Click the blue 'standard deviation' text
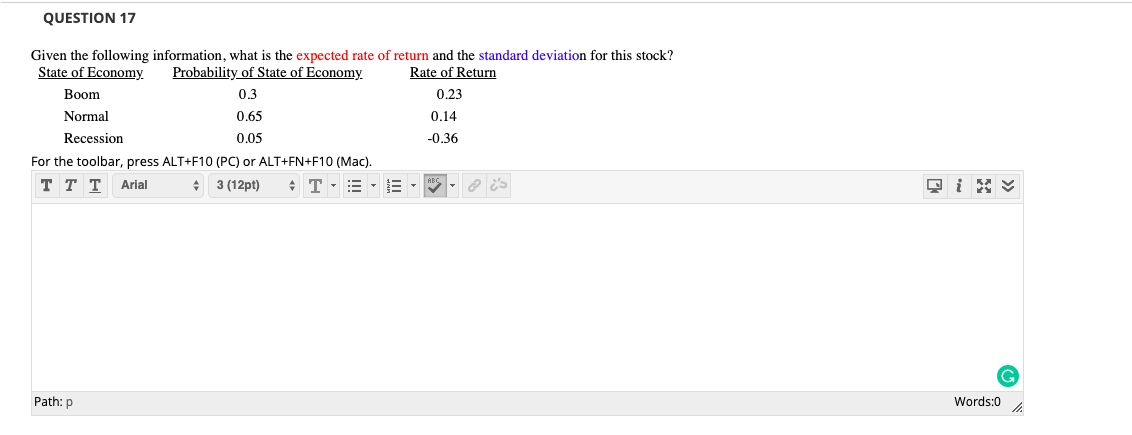Viewport: 1132px width, 435px height. (x=528, y=56)
